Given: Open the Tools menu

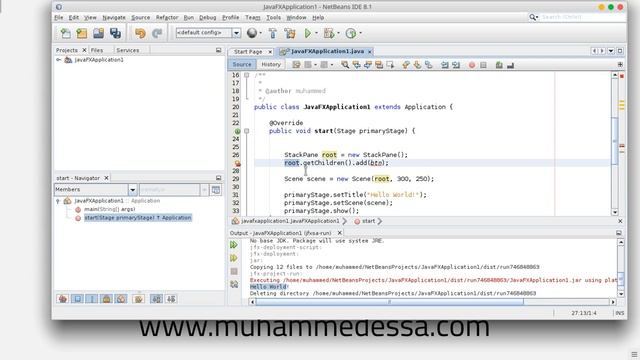Looking at the screenshot, I should (x=273, y=18).
